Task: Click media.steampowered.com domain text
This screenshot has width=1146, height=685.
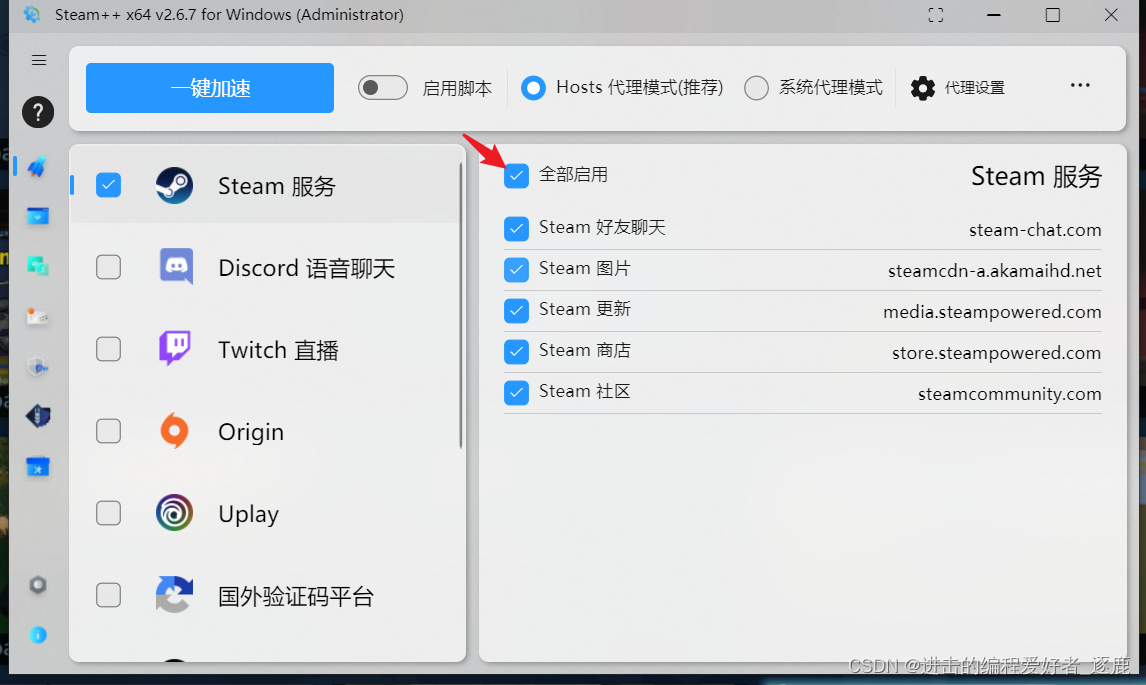Action: click(x=992, y=311)
